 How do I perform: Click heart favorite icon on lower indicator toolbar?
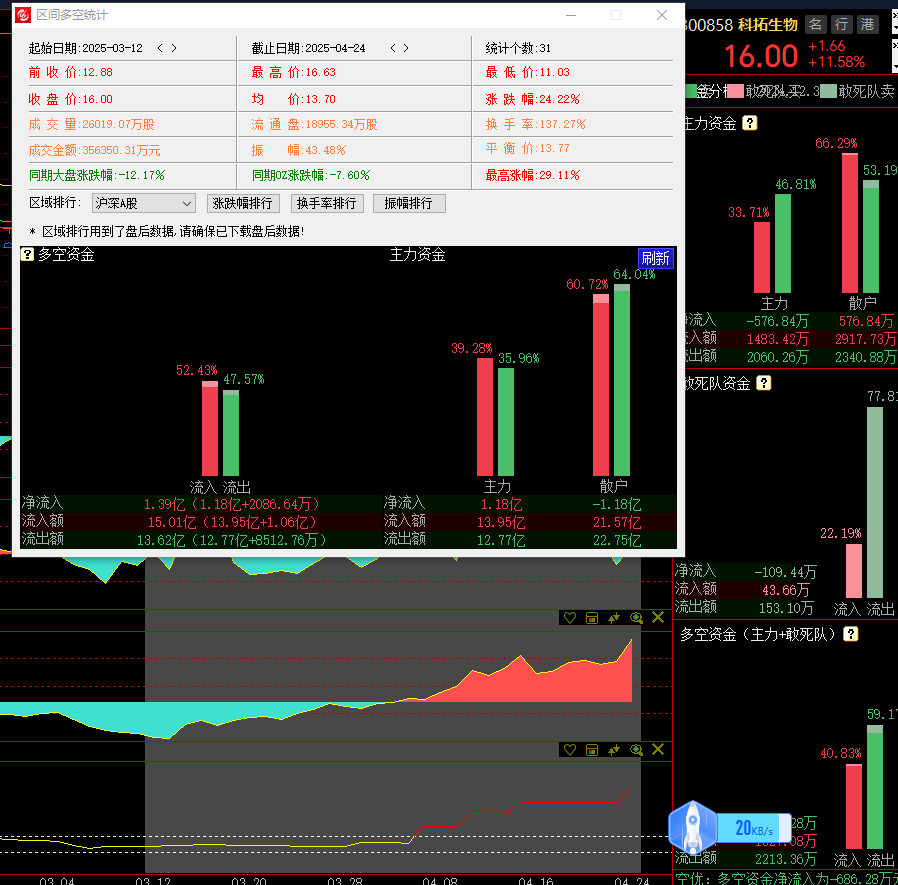570,749
